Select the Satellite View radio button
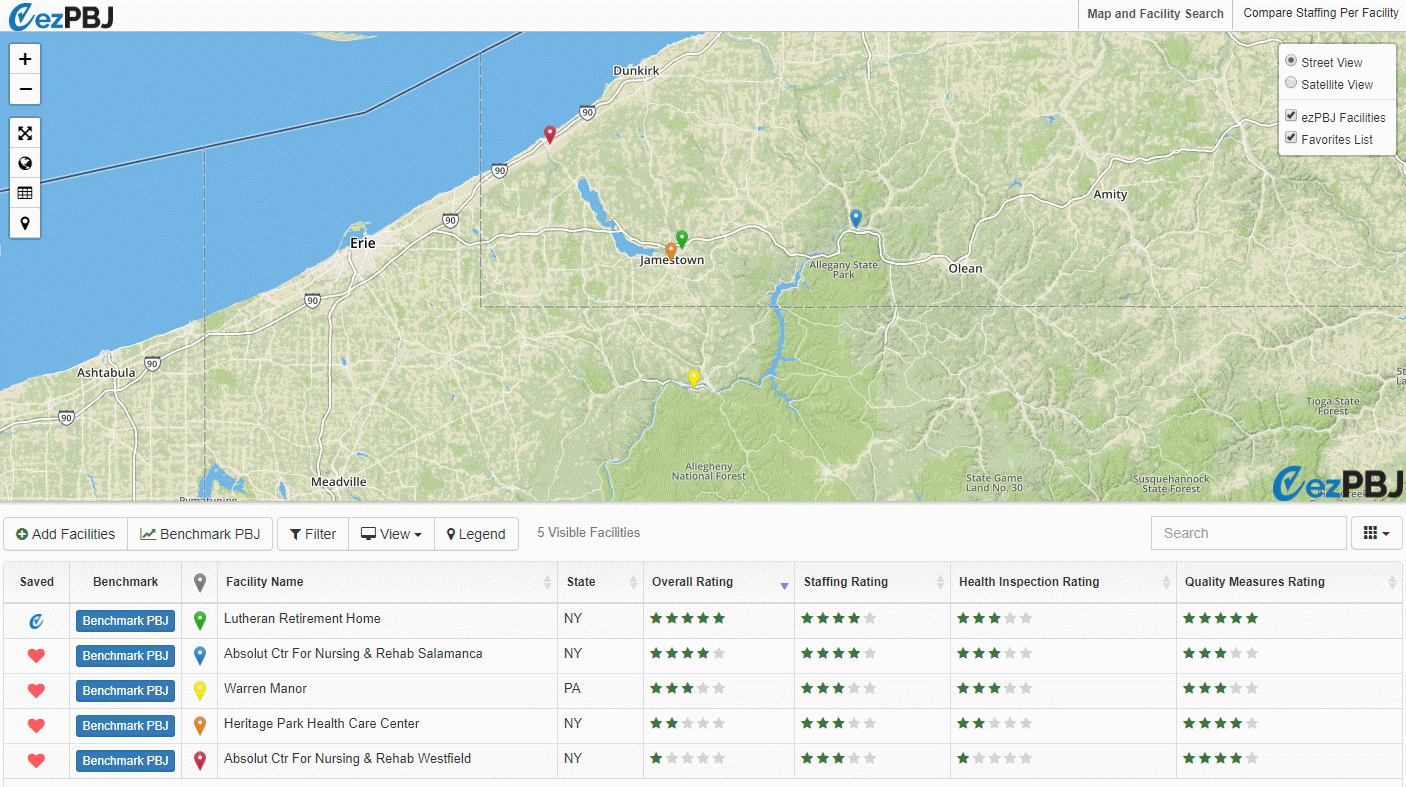1406x787 pixels. pyautogui.click(x=1291, y=84)
